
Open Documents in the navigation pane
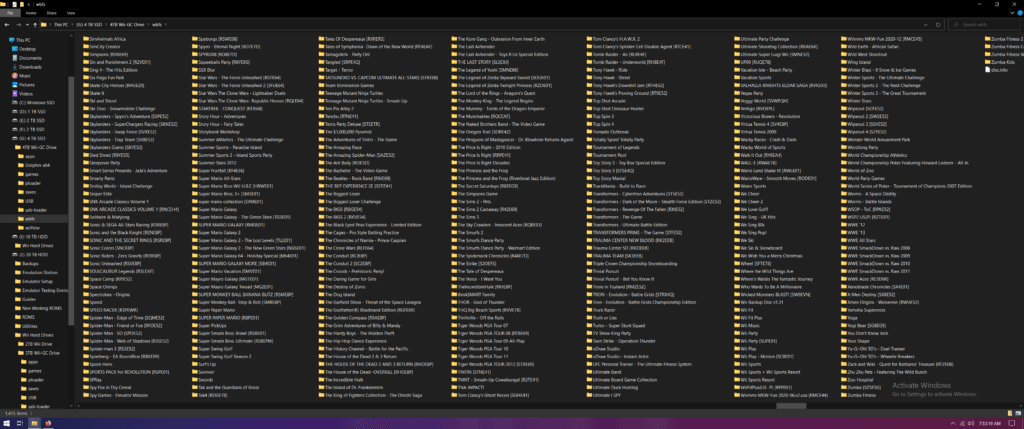coord(30,58)
